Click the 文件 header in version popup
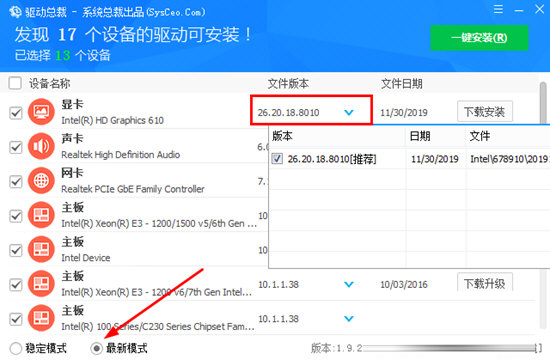Image resolution: width=550 pixels, height=360 pixels. [x=479, y=136]
